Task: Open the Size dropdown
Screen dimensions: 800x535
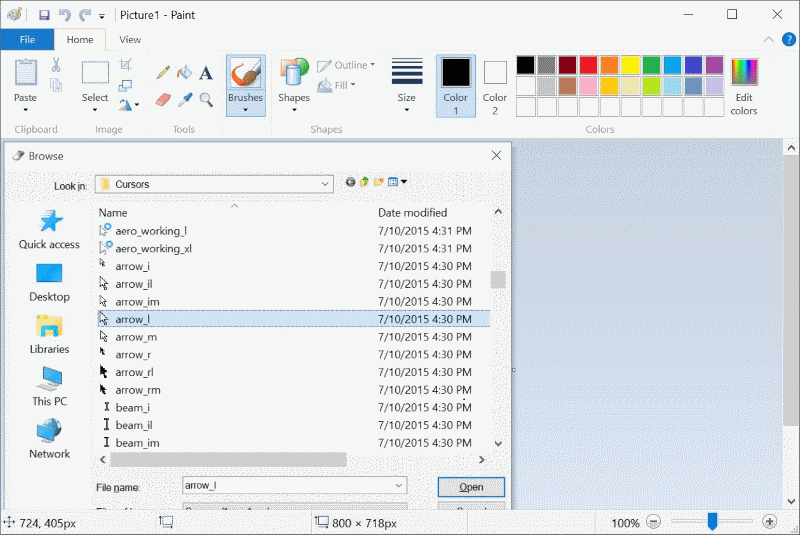Action: click(407, 110)
